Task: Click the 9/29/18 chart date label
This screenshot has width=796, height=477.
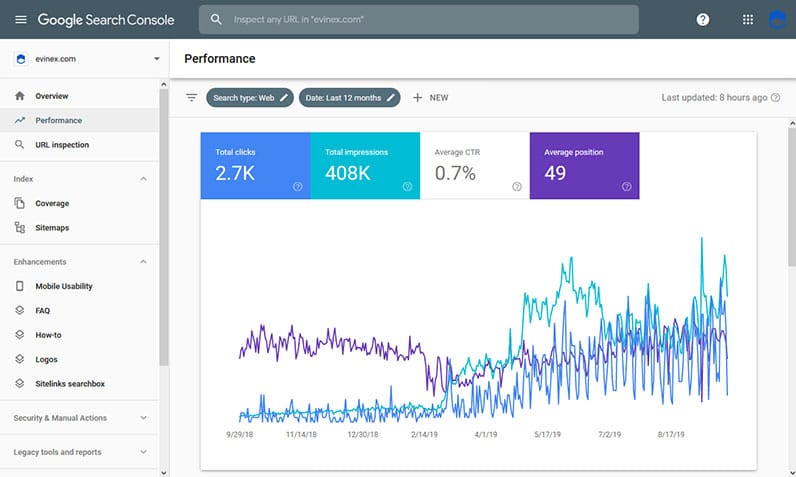Action: tap(240, 434)
